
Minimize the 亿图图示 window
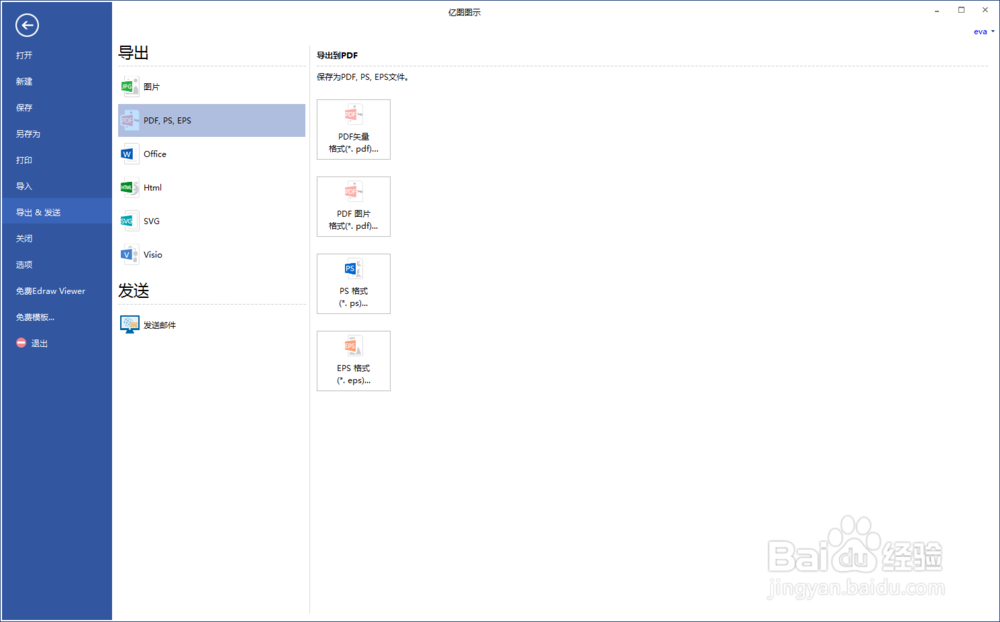click(937, 11)
